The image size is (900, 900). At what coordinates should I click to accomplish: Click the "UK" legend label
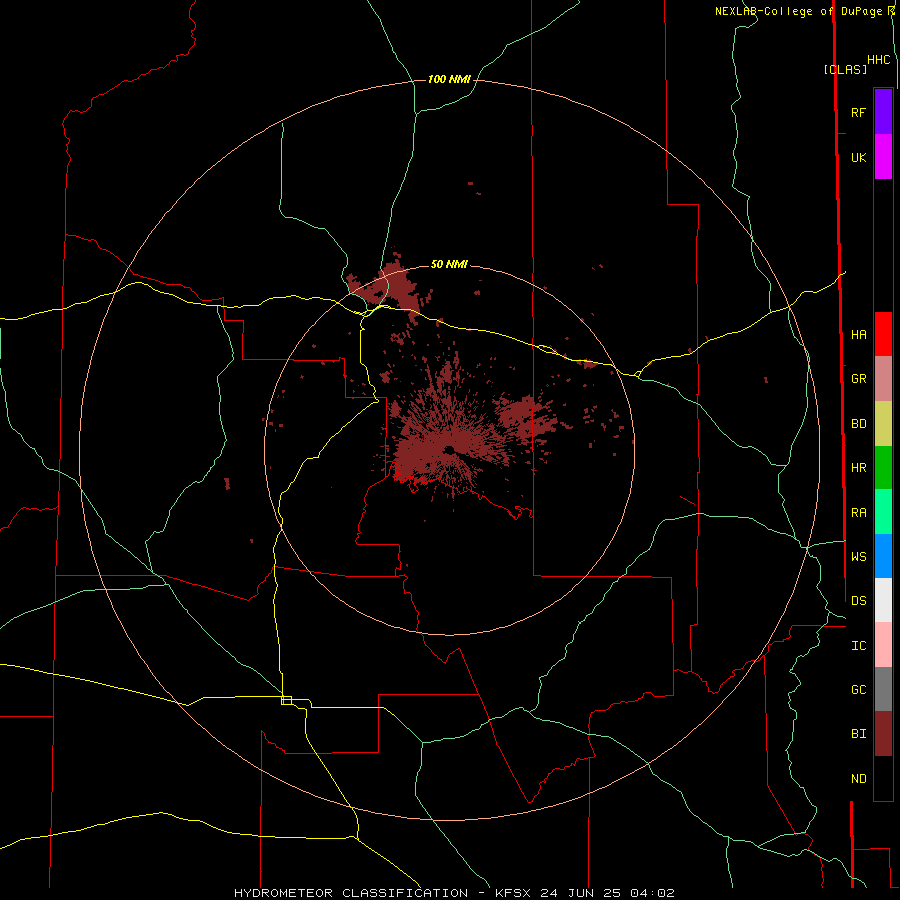pos(858,158)
